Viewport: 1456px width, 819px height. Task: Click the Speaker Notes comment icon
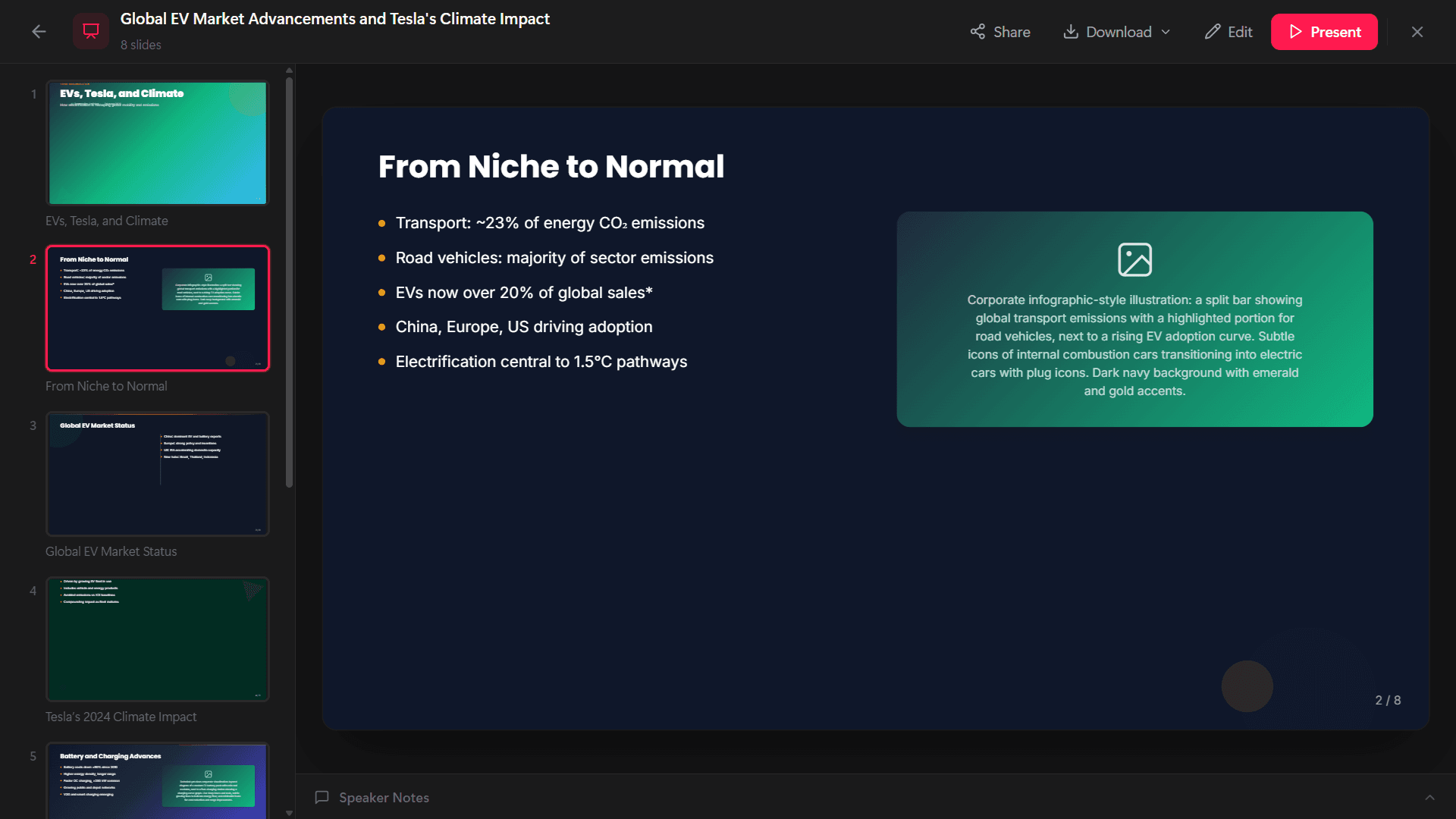322,797
